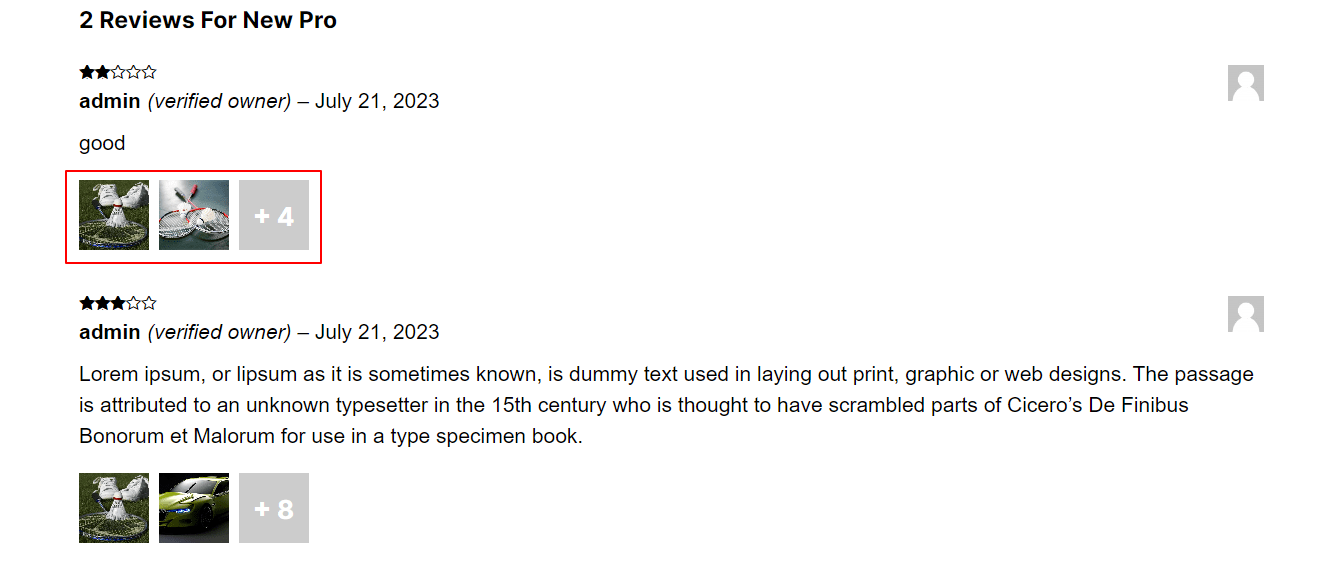
Task: Click the July 21, 2023 date of the three-star review
Action: coord(377,332)
